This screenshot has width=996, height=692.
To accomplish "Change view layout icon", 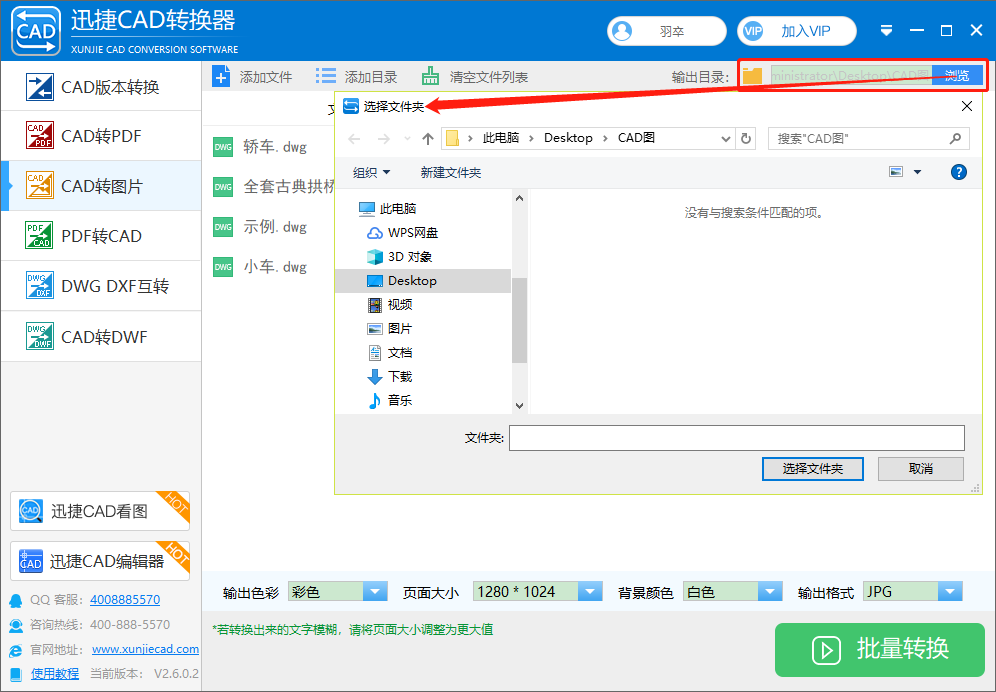I will pos(896,172).
